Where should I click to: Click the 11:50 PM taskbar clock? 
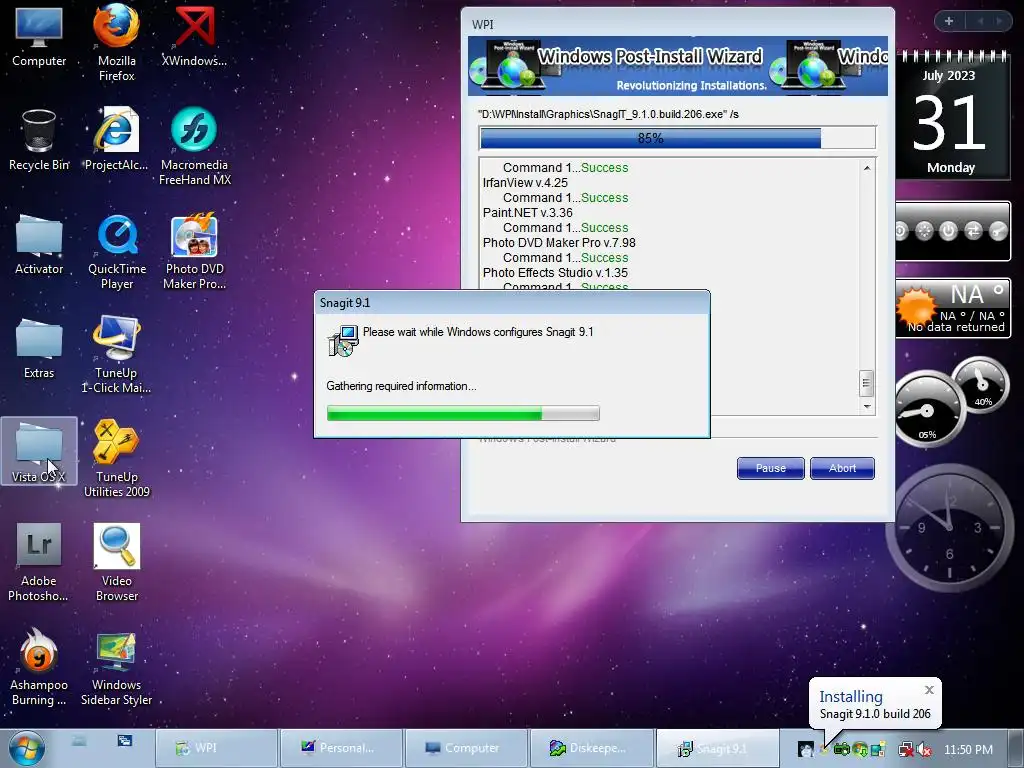tap(968, 749)
